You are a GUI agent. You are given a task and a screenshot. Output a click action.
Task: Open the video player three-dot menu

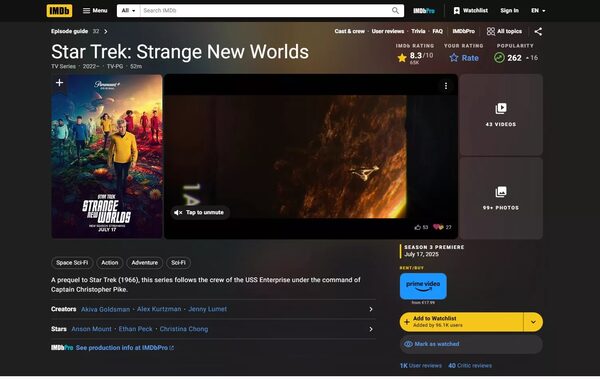coord(446,86)
